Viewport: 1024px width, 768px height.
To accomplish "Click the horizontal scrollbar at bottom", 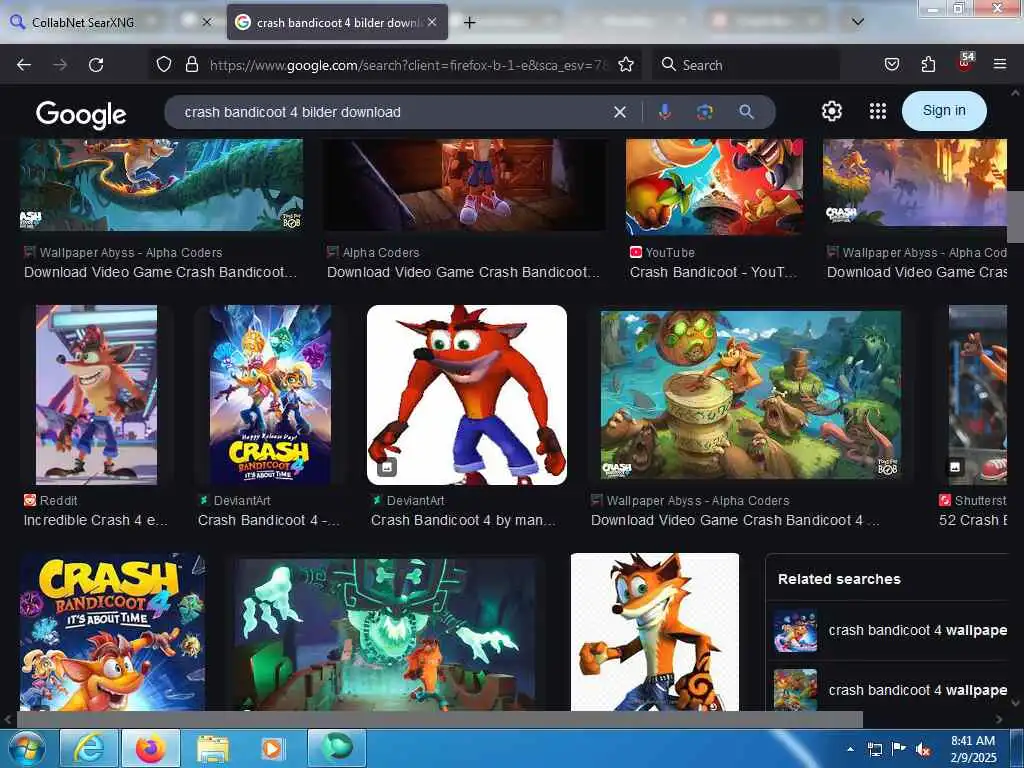I will tap(439, 719).
